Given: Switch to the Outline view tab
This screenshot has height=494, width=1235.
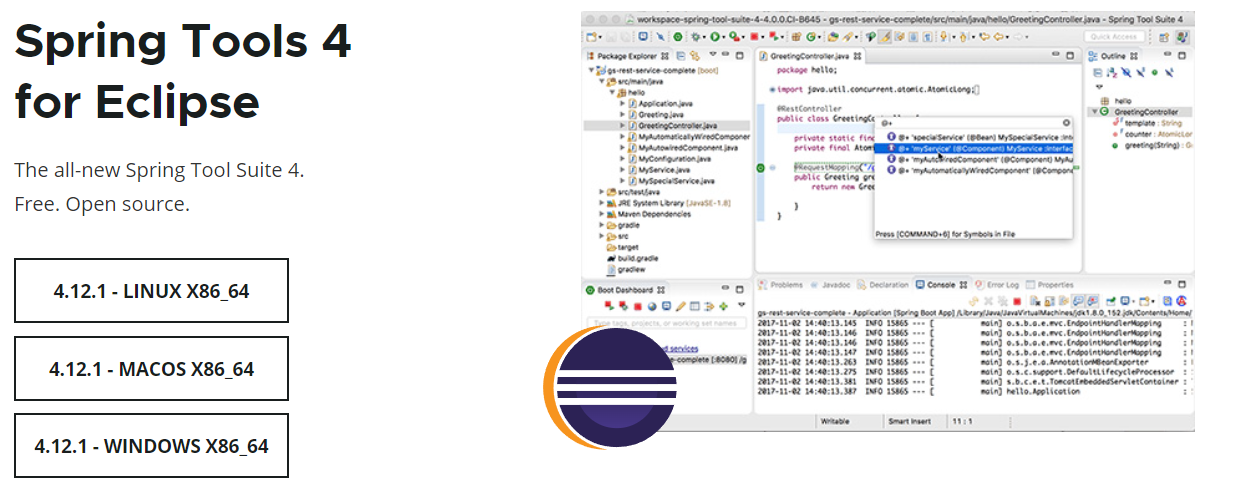Looking at the screenshot, I should click(1112, 55).
